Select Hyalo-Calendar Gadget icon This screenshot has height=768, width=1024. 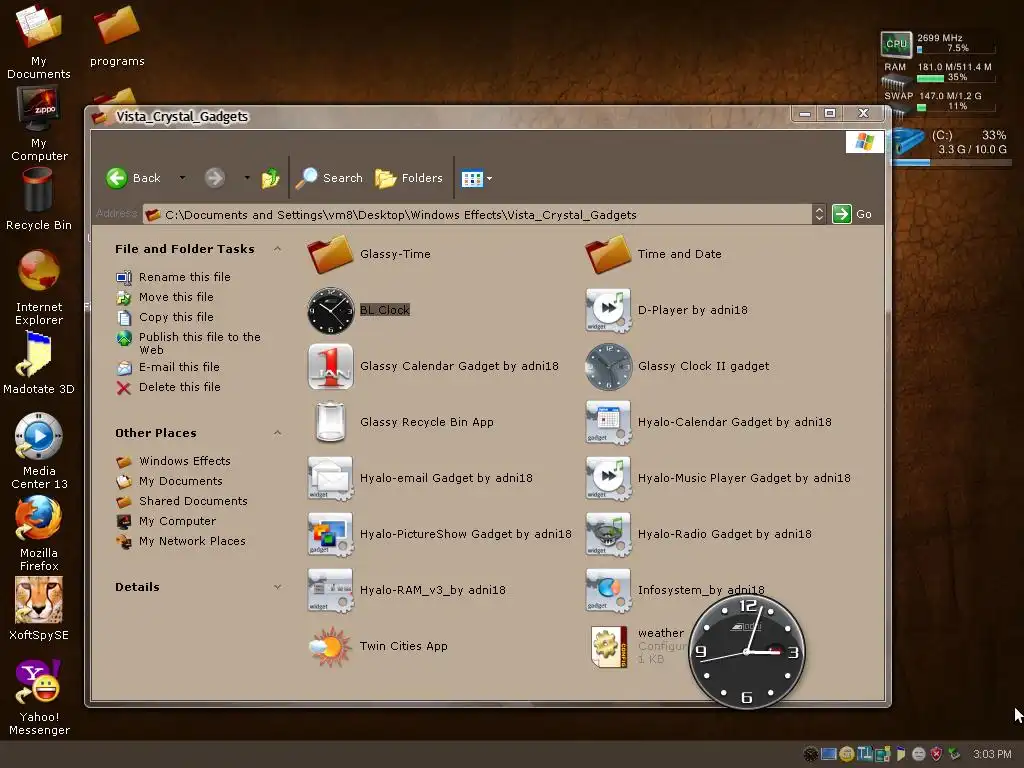[x=608, y=422]
